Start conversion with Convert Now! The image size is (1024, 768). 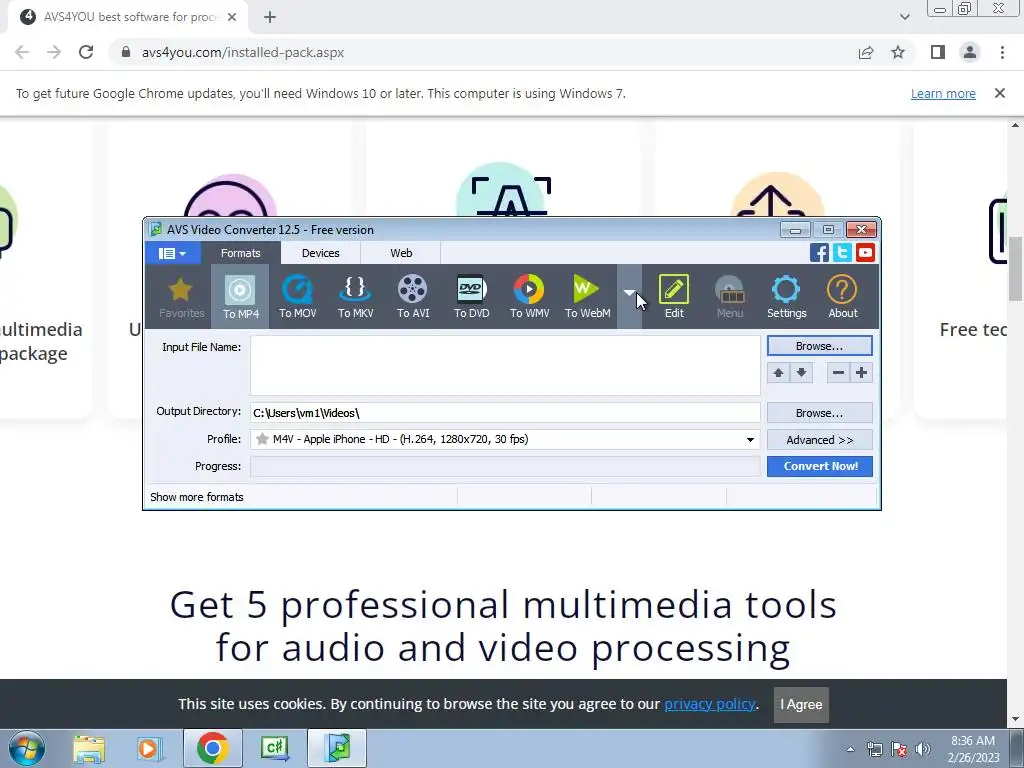pos(819,466)
